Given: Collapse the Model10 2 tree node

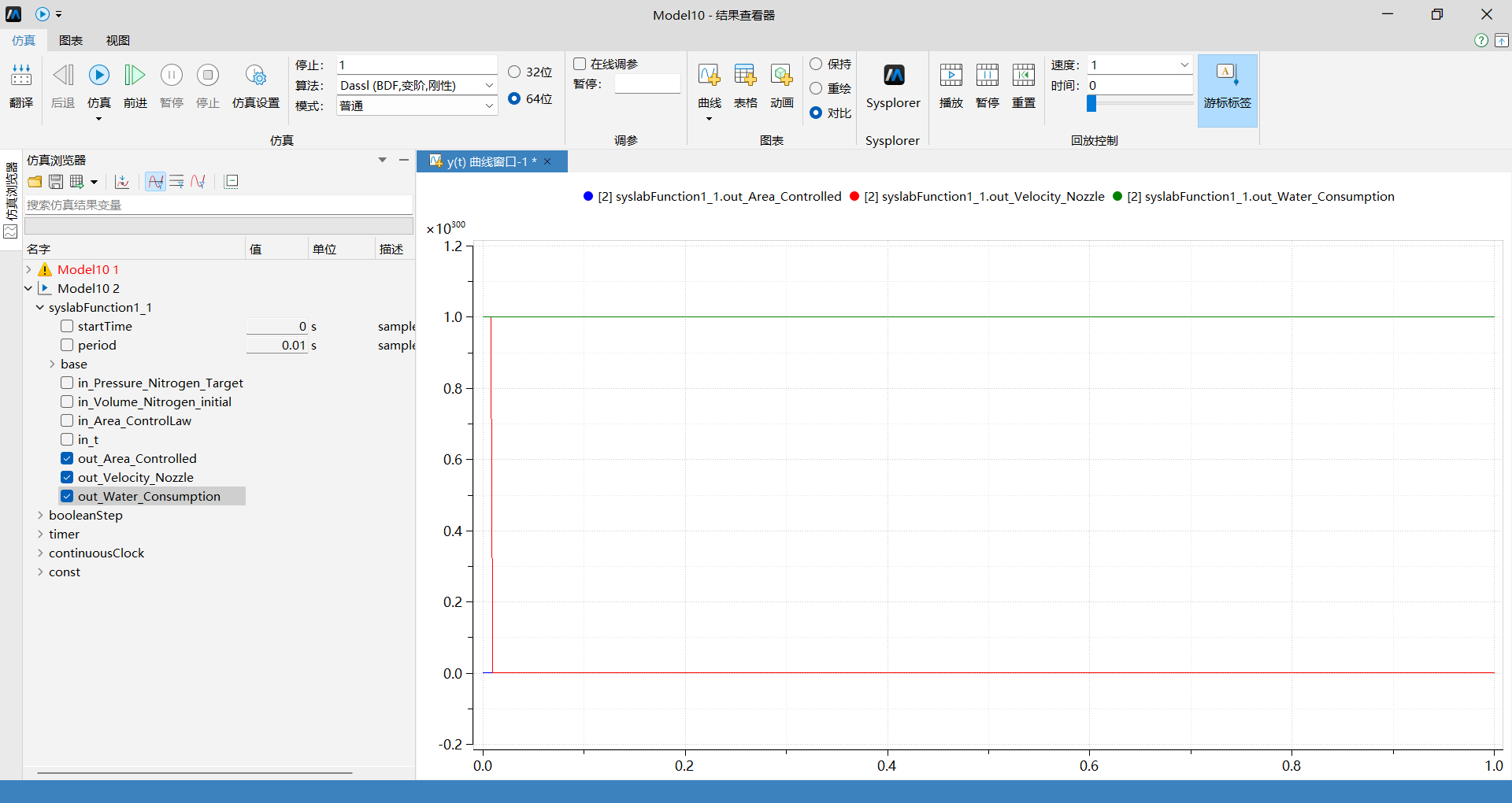Looking at the screenshot, I should (28, 288).
